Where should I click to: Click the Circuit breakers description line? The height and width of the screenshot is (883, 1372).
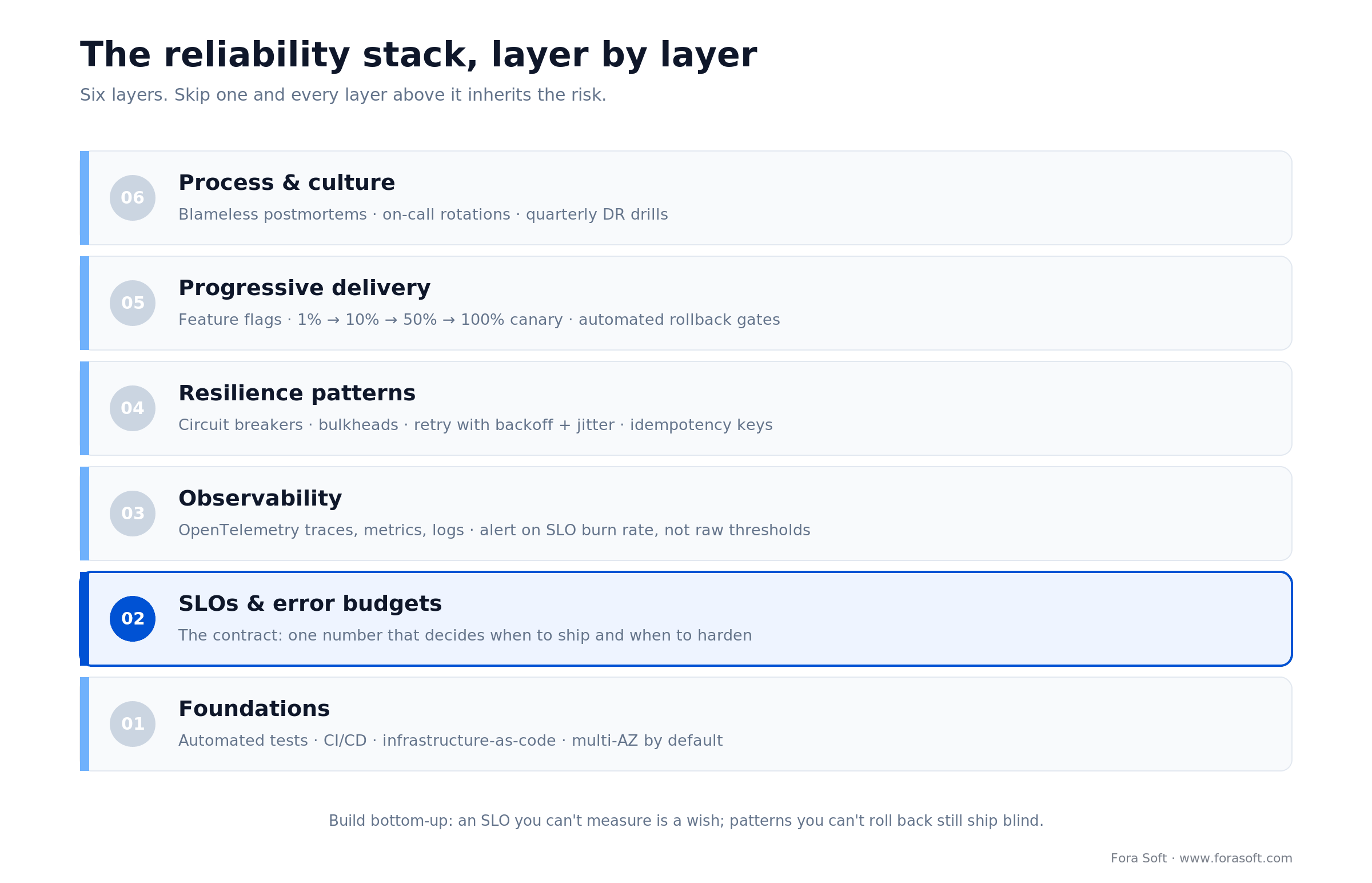pos(475,425)
